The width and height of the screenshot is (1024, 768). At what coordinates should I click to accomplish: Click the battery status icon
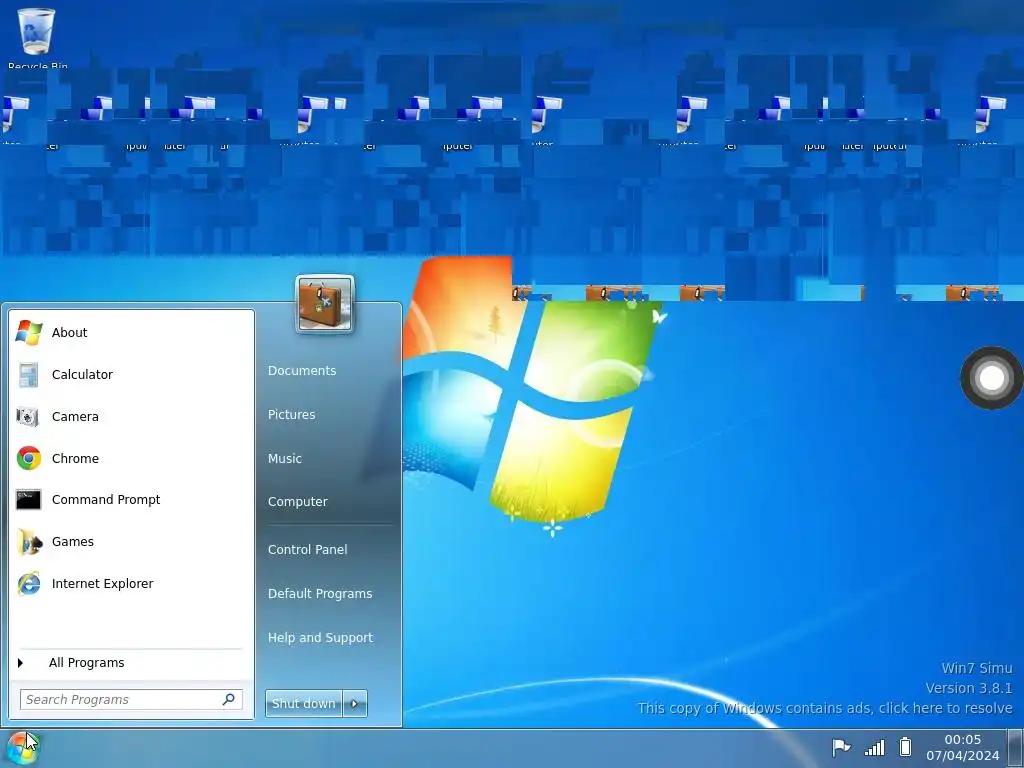coord(905,746)
